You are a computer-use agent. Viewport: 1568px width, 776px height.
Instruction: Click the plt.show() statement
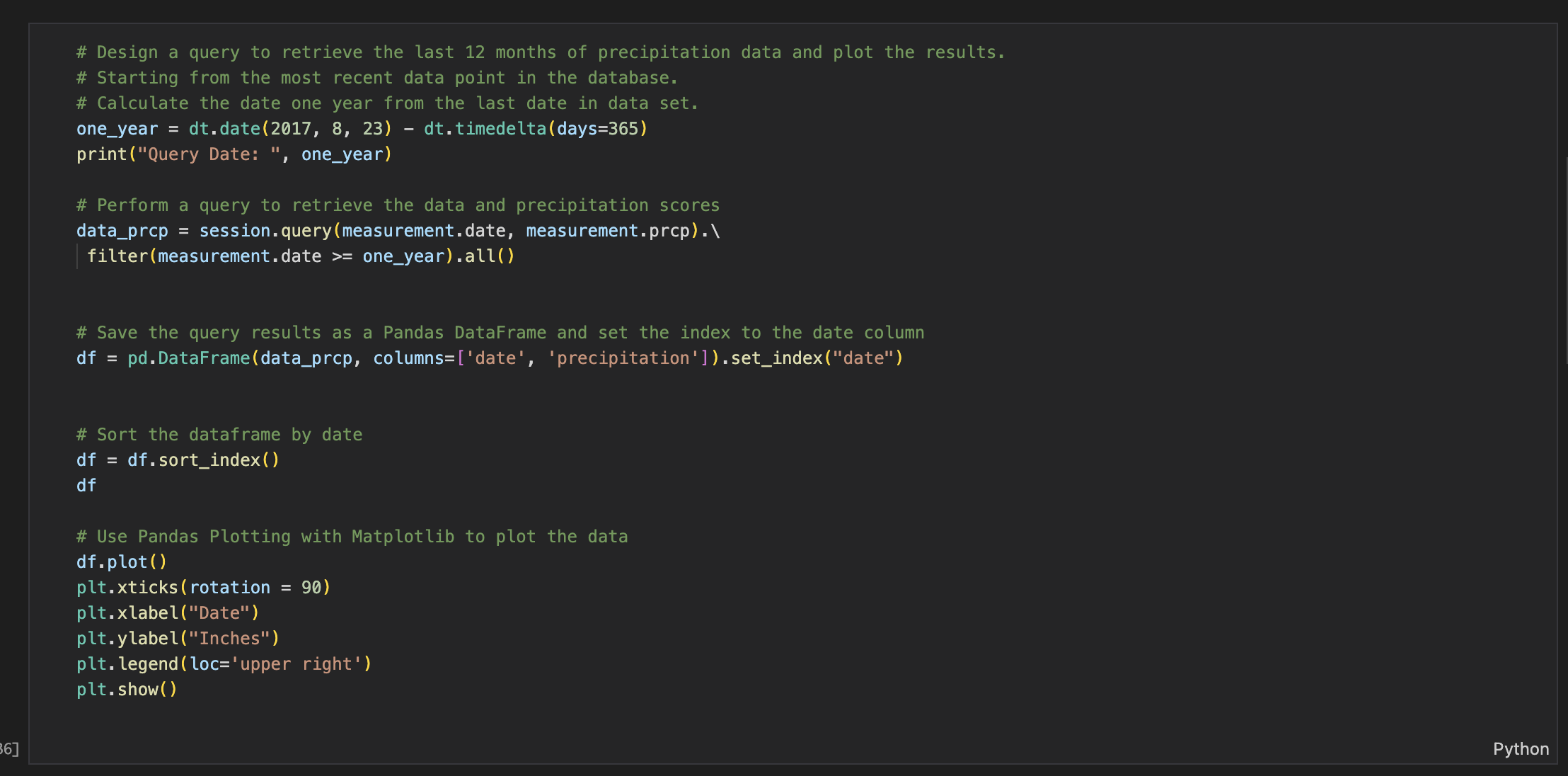click(126, 689)
